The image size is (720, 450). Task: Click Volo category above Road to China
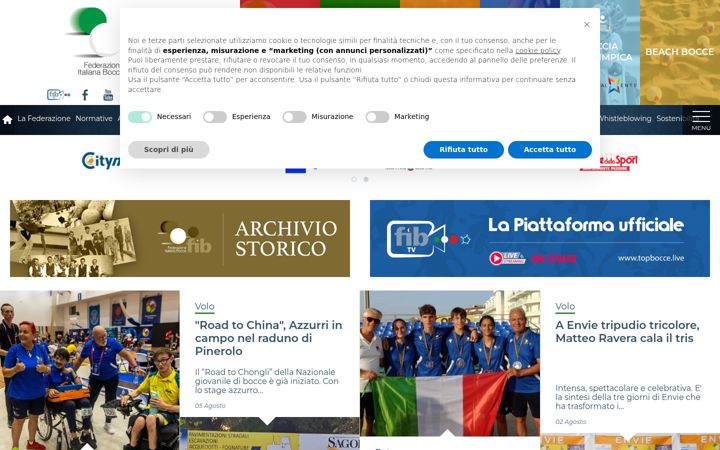pyautogui.click(x=204, y=306)
